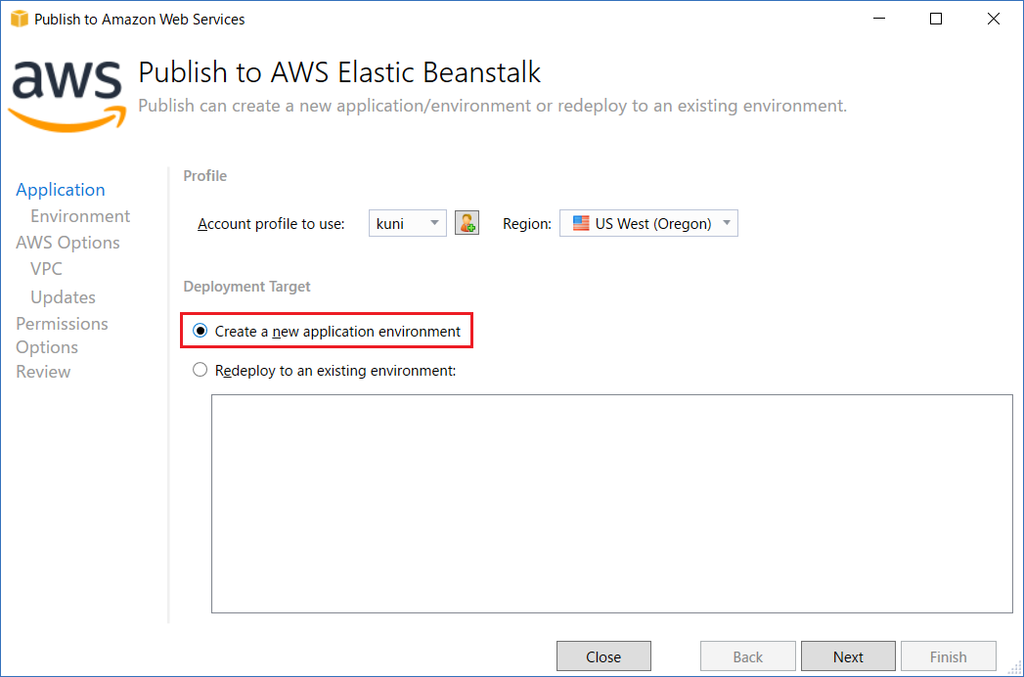Click the 'Account profile to use:' label
The height and width of the screenshot is (677, 1024).
271,224
